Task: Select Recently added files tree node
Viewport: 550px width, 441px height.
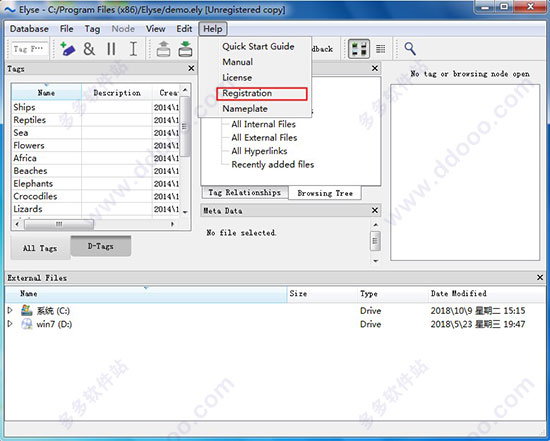Action: [x=273, y=165]
